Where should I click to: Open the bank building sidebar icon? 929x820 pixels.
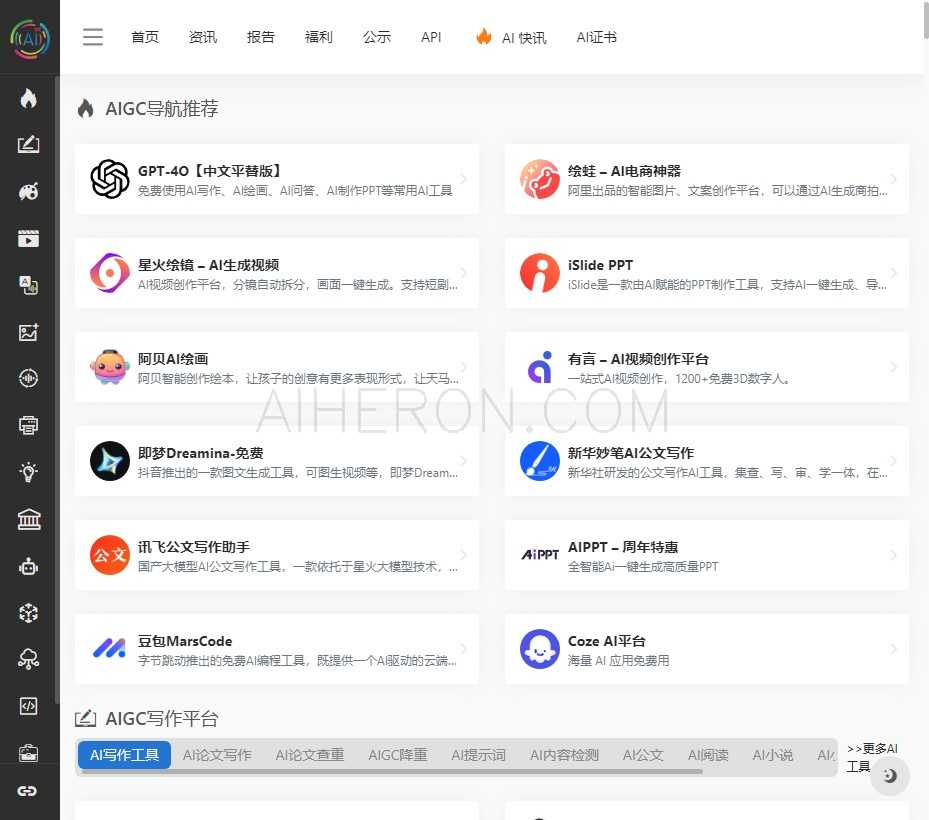pos(28,519)
